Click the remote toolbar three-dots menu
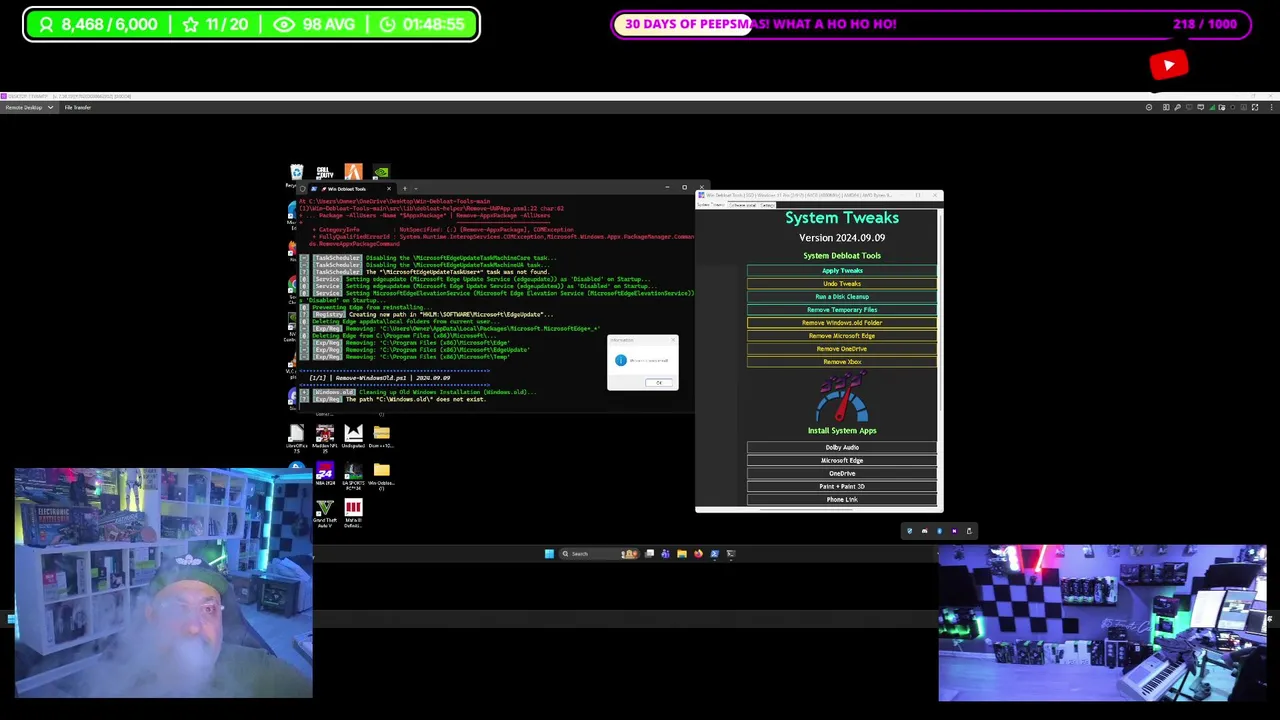 tap(1272, 107)
